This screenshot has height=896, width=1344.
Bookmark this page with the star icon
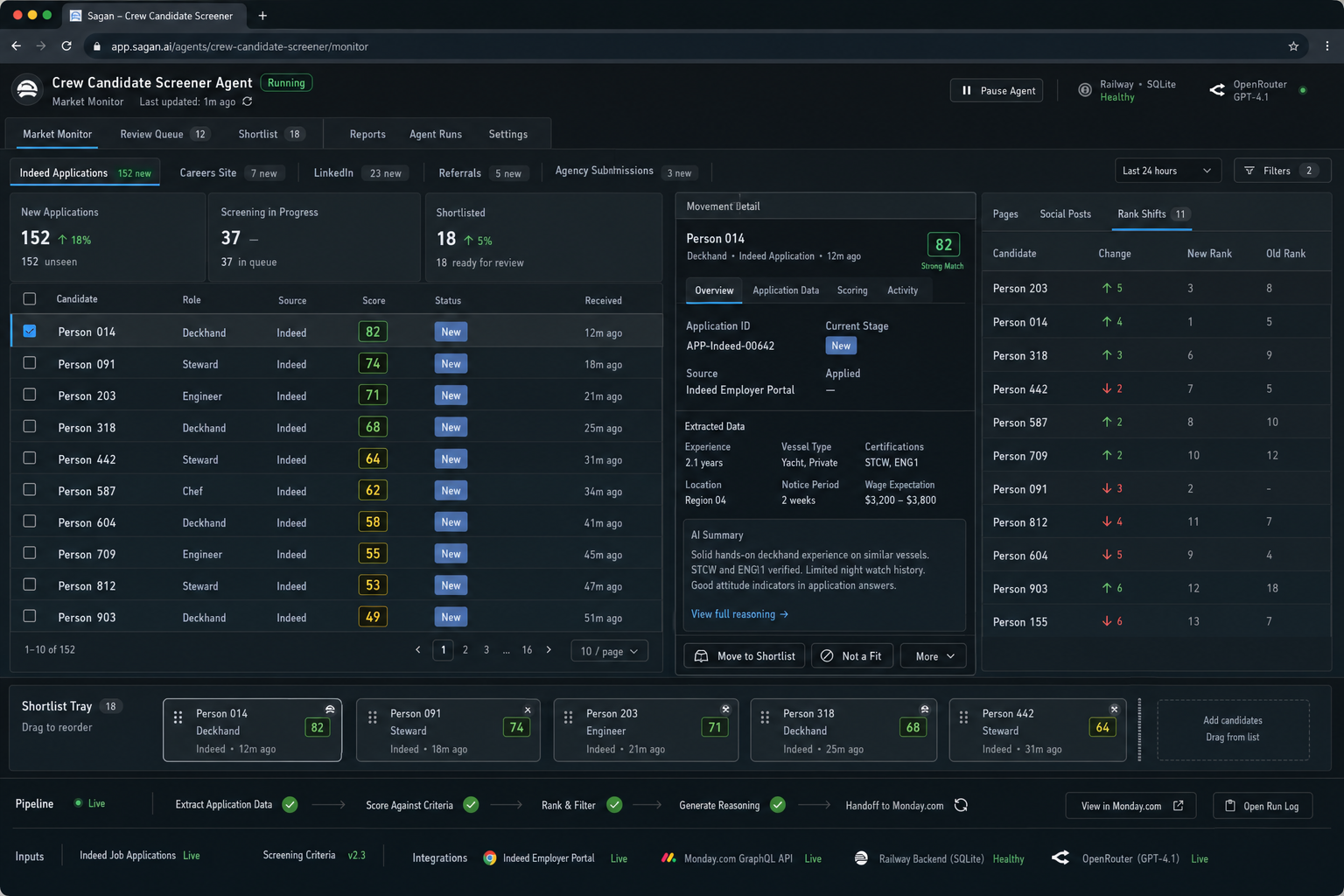tap(1293, 46)
